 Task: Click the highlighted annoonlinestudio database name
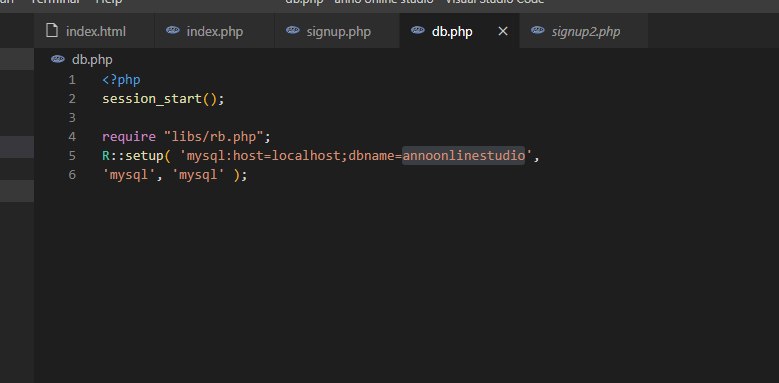464,155
